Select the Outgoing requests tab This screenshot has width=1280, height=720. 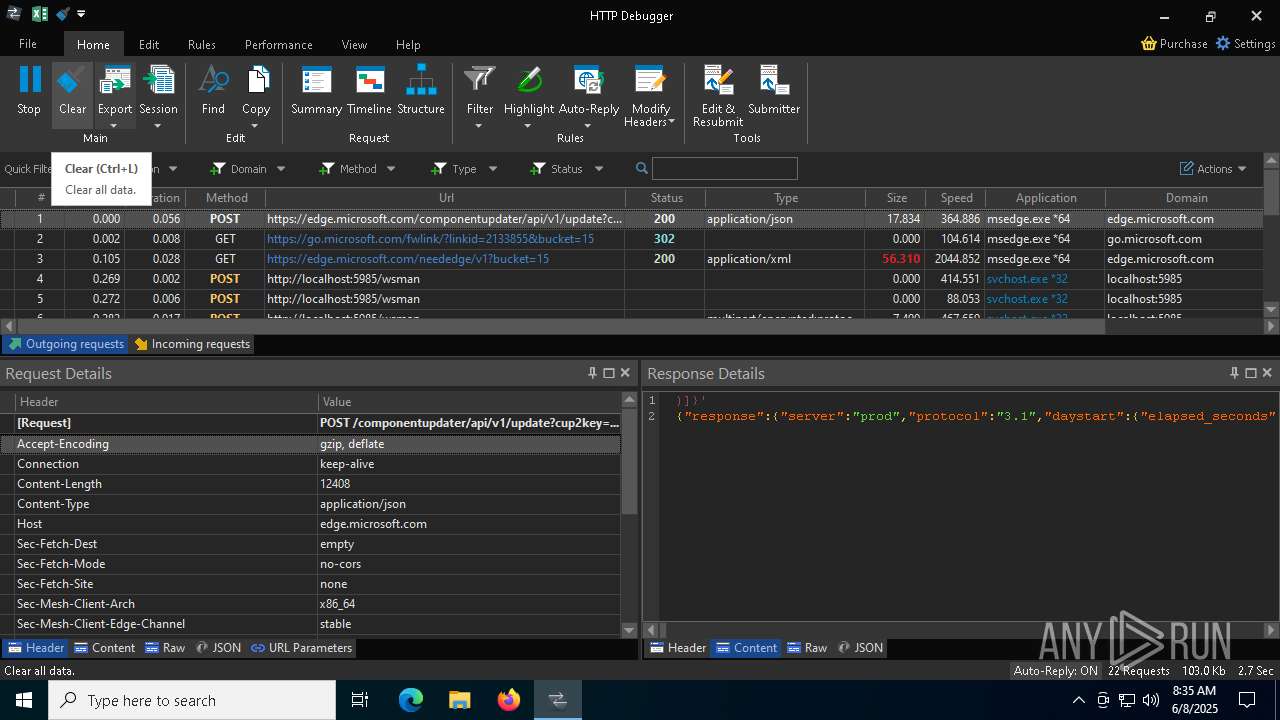(66, 344)
